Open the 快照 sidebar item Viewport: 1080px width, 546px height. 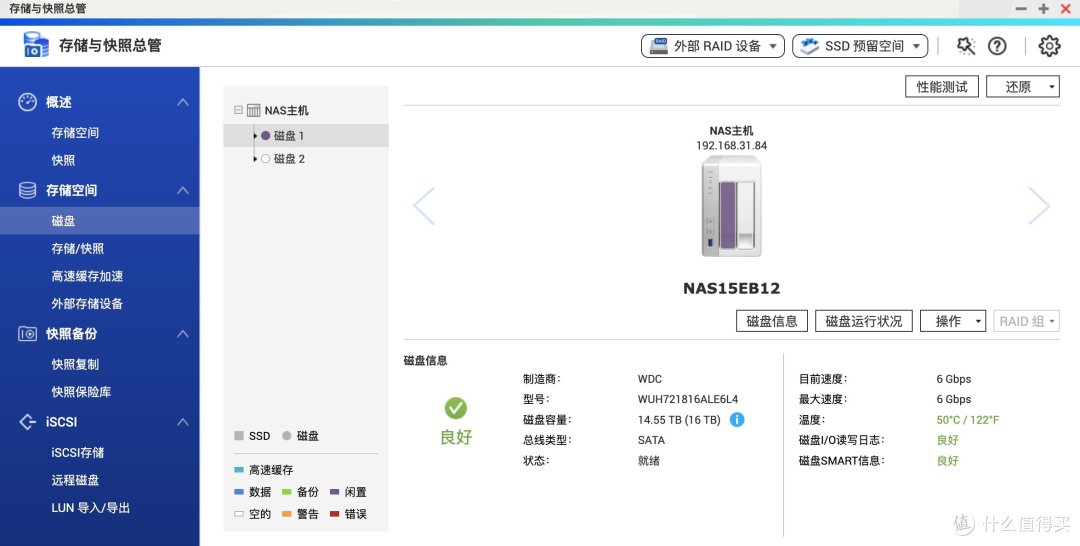63,160
